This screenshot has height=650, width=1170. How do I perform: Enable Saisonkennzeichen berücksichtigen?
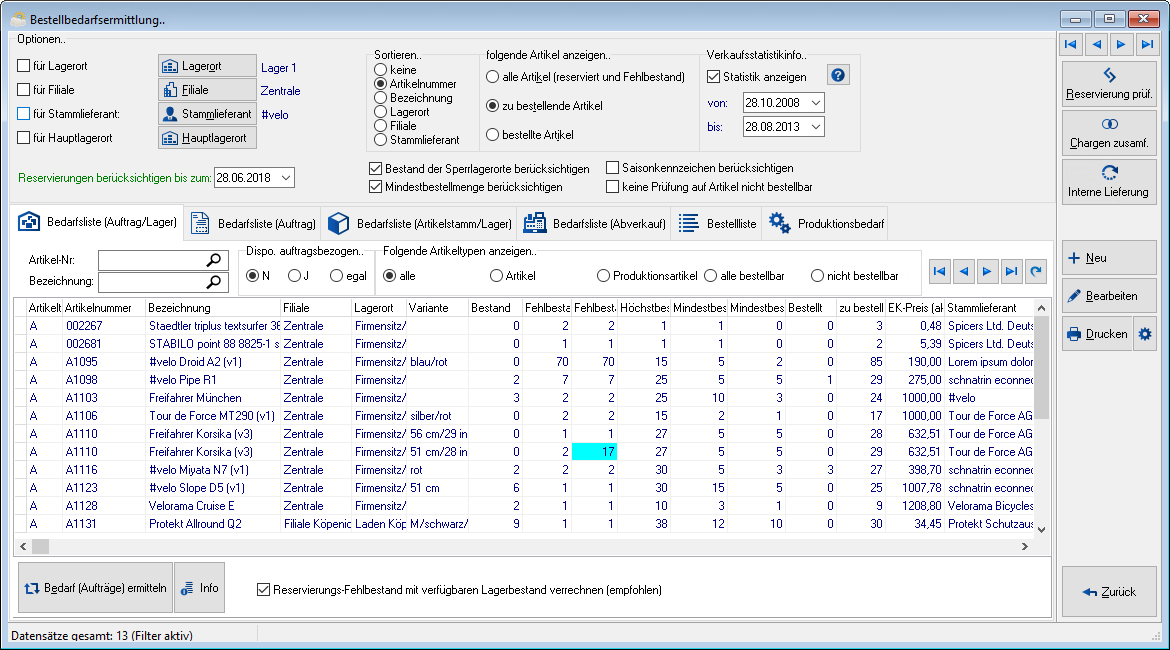point(613,168)
